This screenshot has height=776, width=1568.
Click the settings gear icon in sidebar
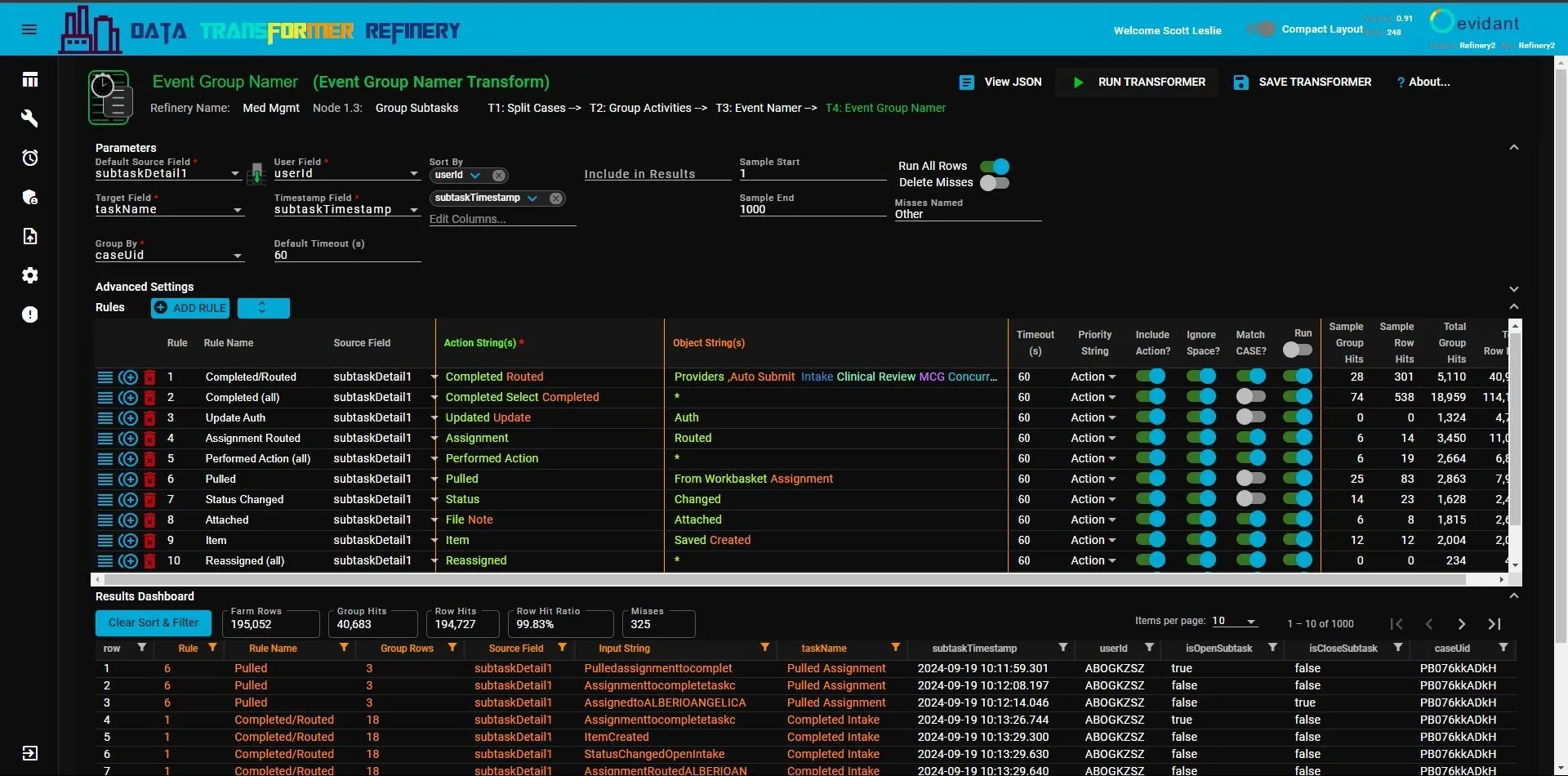pyautogui.click(x=29, y=275)
